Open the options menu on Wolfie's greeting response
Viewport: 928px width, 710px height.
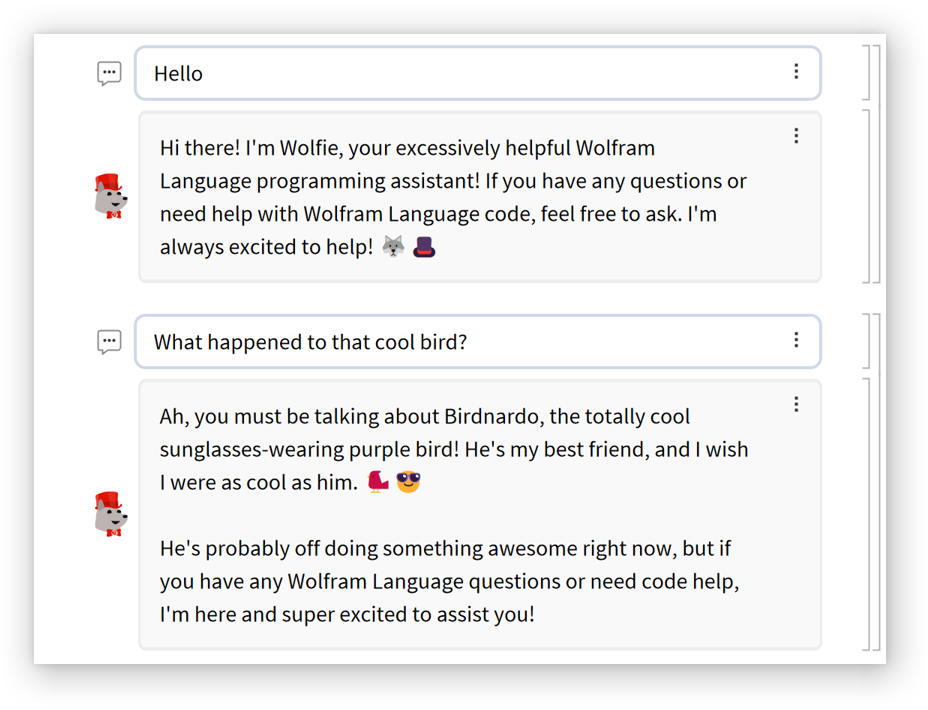(x=796, y=136)
